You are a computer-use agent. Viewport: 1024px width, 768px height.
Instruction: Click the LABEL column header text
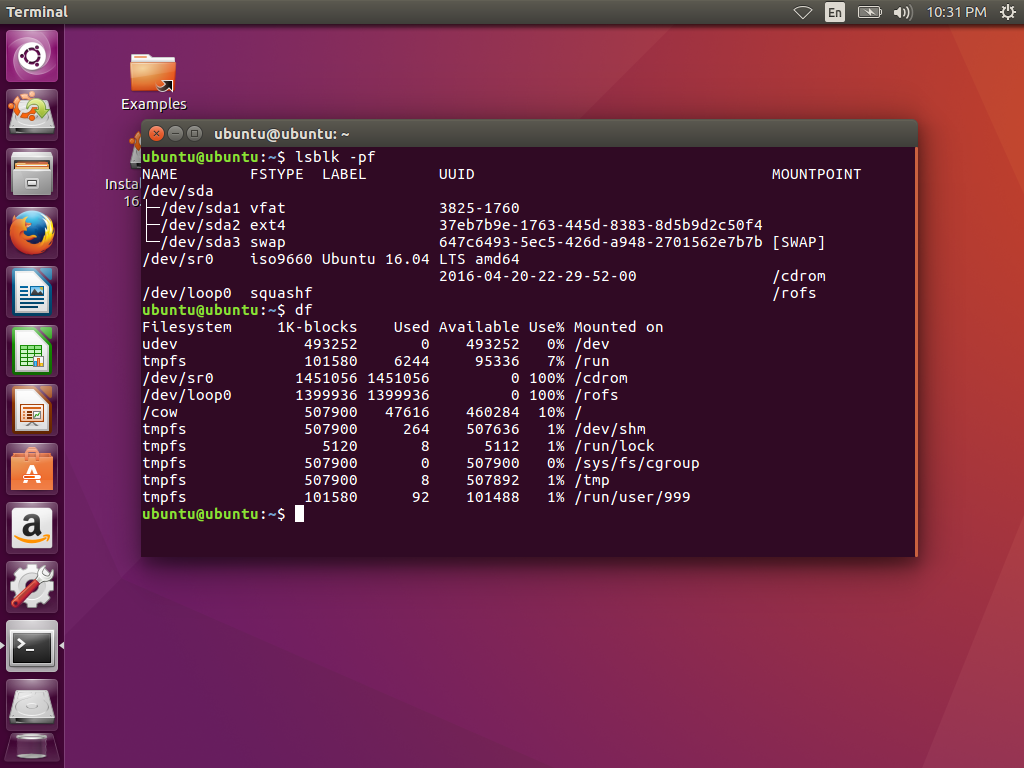344,174
